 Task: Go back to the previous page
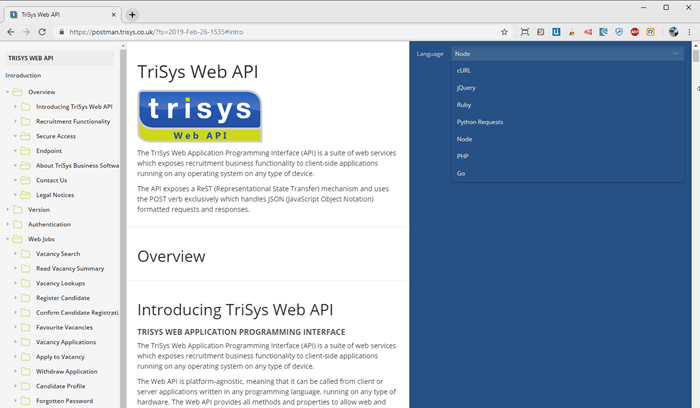point(10,32)
